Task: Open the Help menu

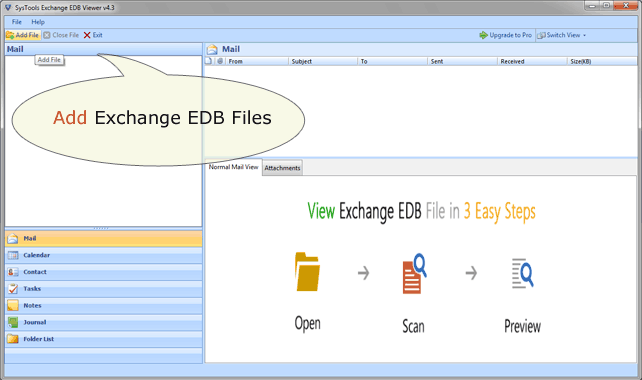Action: pyautogui.click(x=38, y=22)
